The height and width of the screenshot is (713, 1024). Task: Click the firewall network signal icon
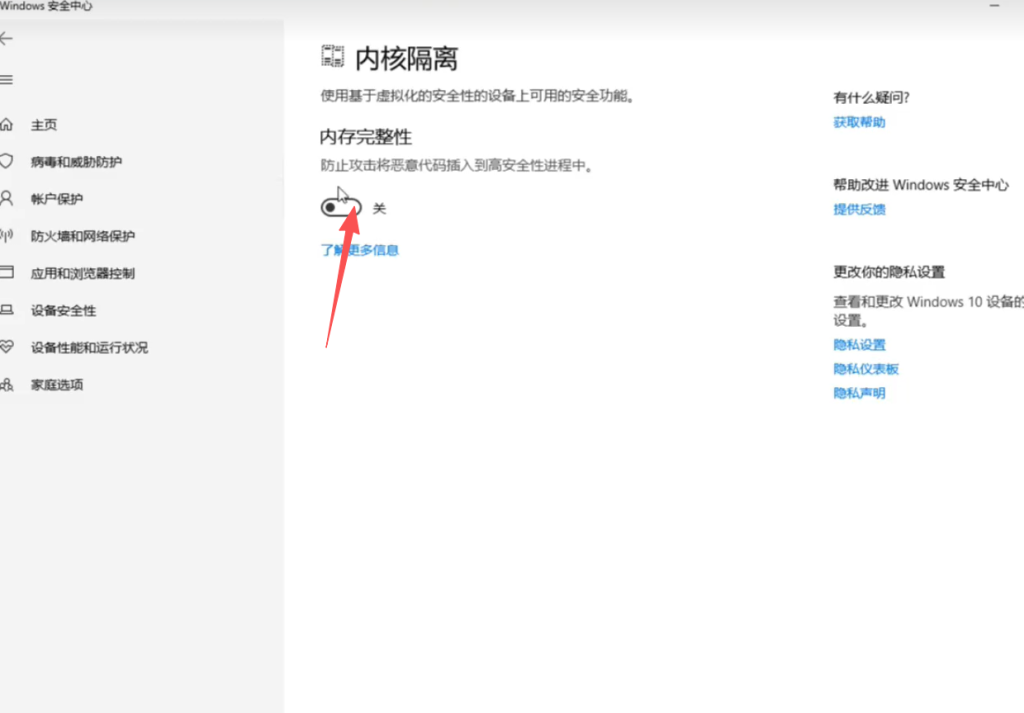tap(7, 236)
